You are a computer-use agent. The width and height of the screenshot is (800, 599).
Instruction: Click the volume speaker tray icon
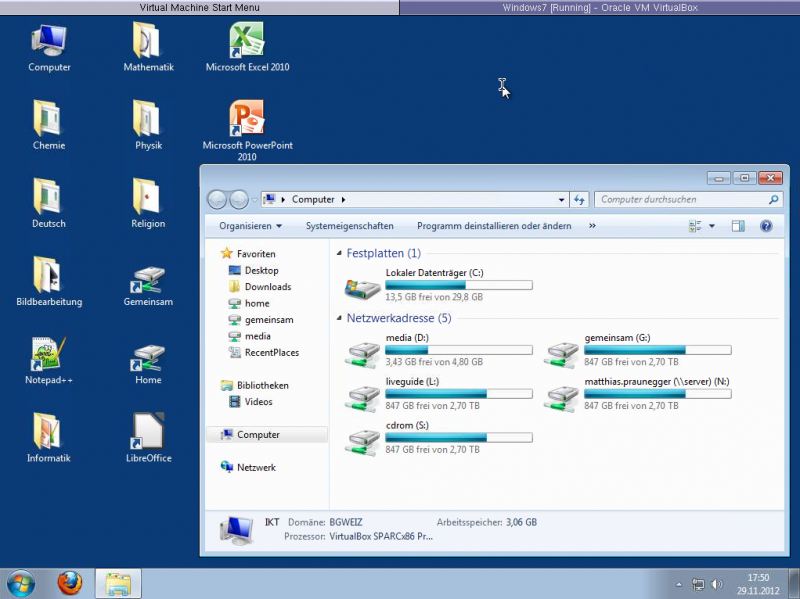click(x=717, y=584)
